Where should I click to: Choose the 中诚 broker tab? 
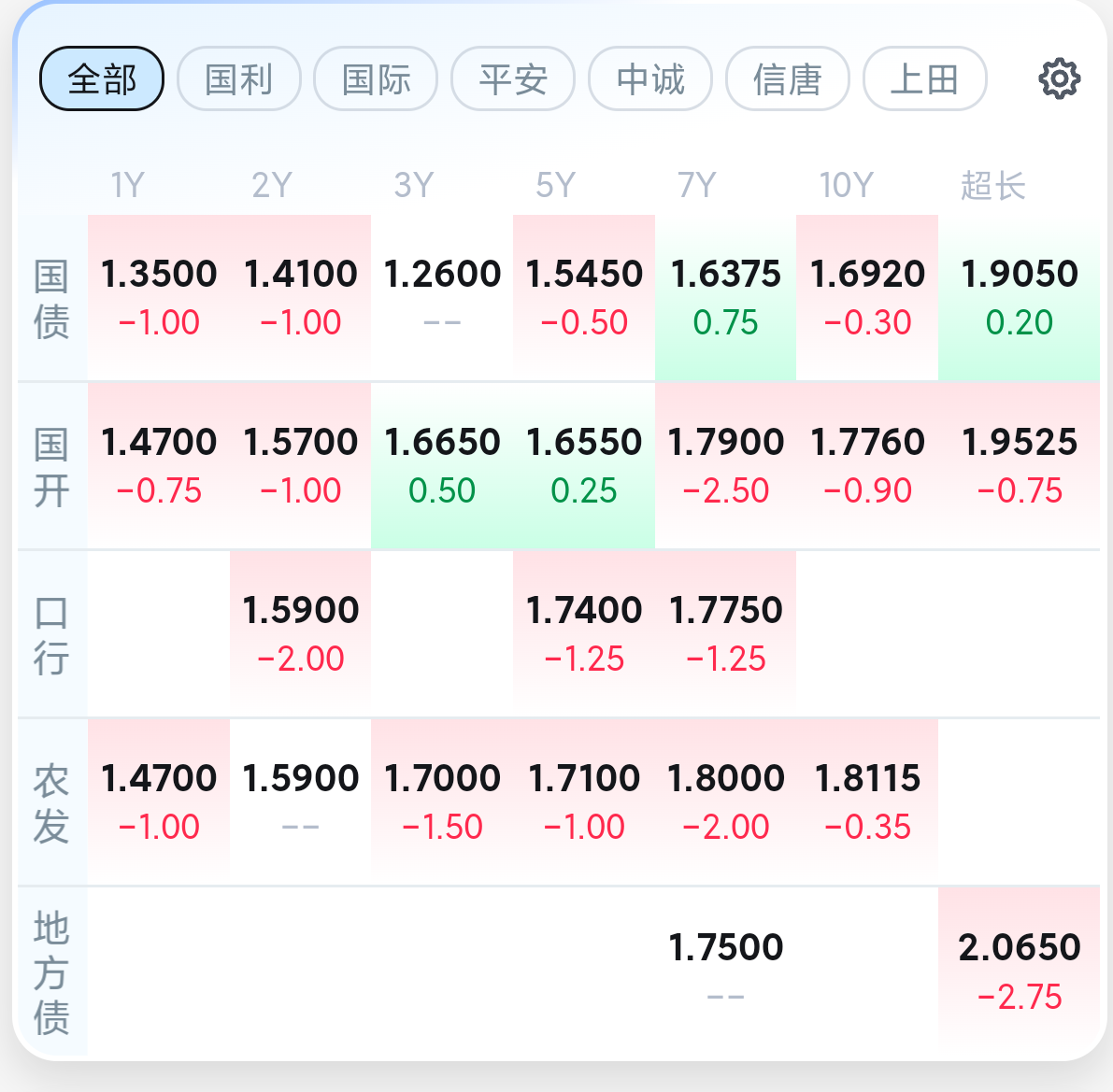(x=650, y=78)
